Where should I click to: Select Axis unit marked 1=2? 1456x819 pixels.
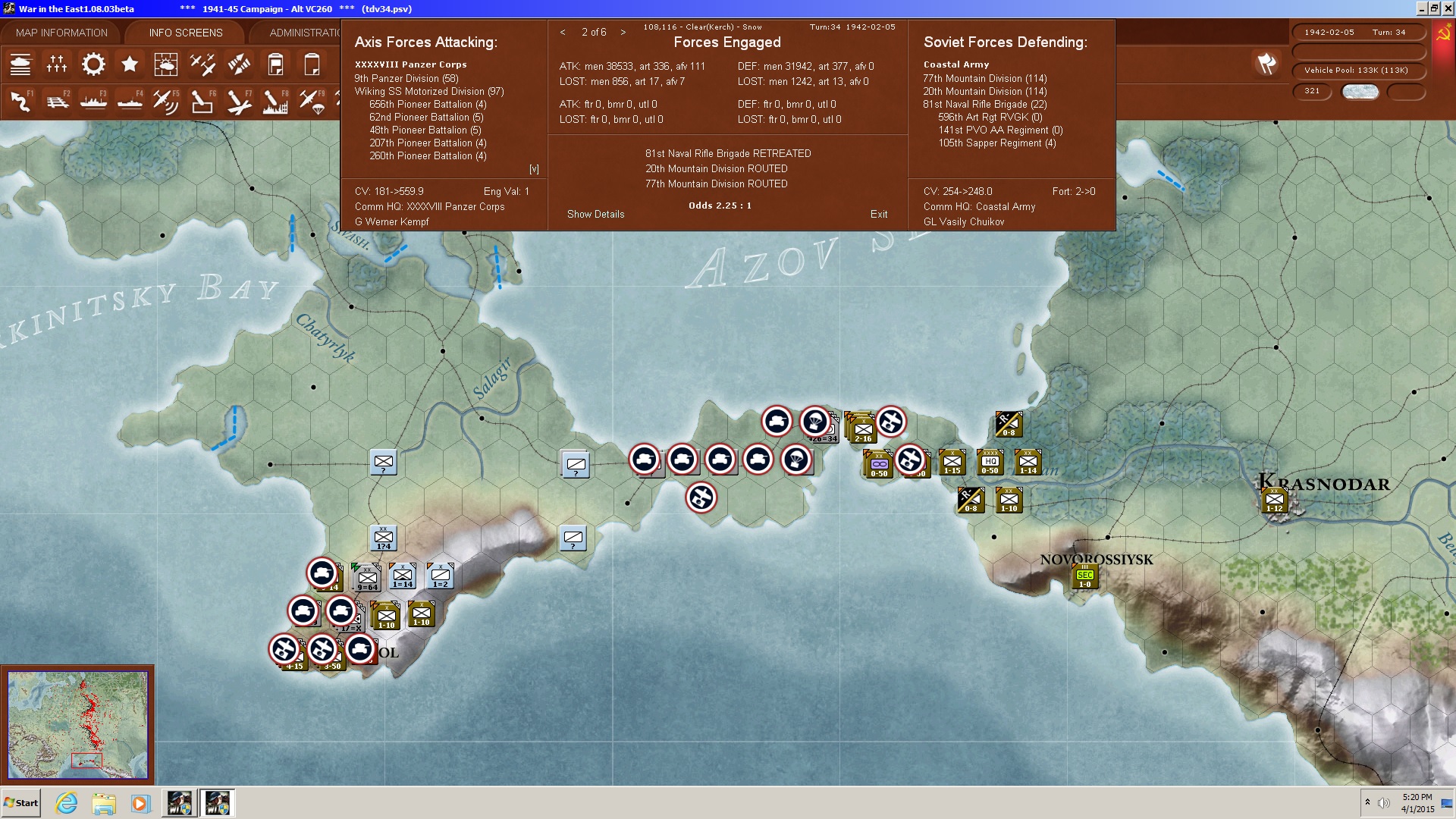pos(441,576)
